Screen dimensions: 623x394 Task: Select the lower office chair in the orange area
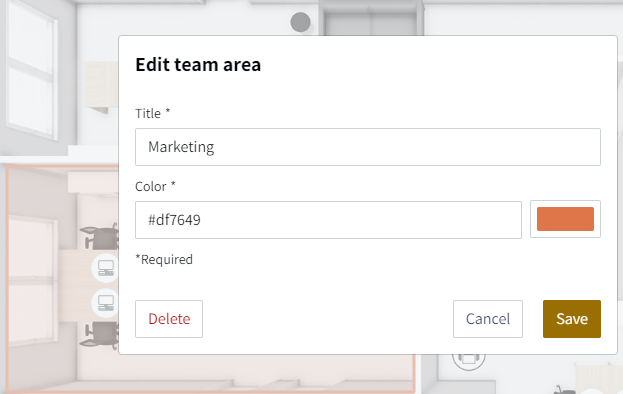[x=100, y=334]
